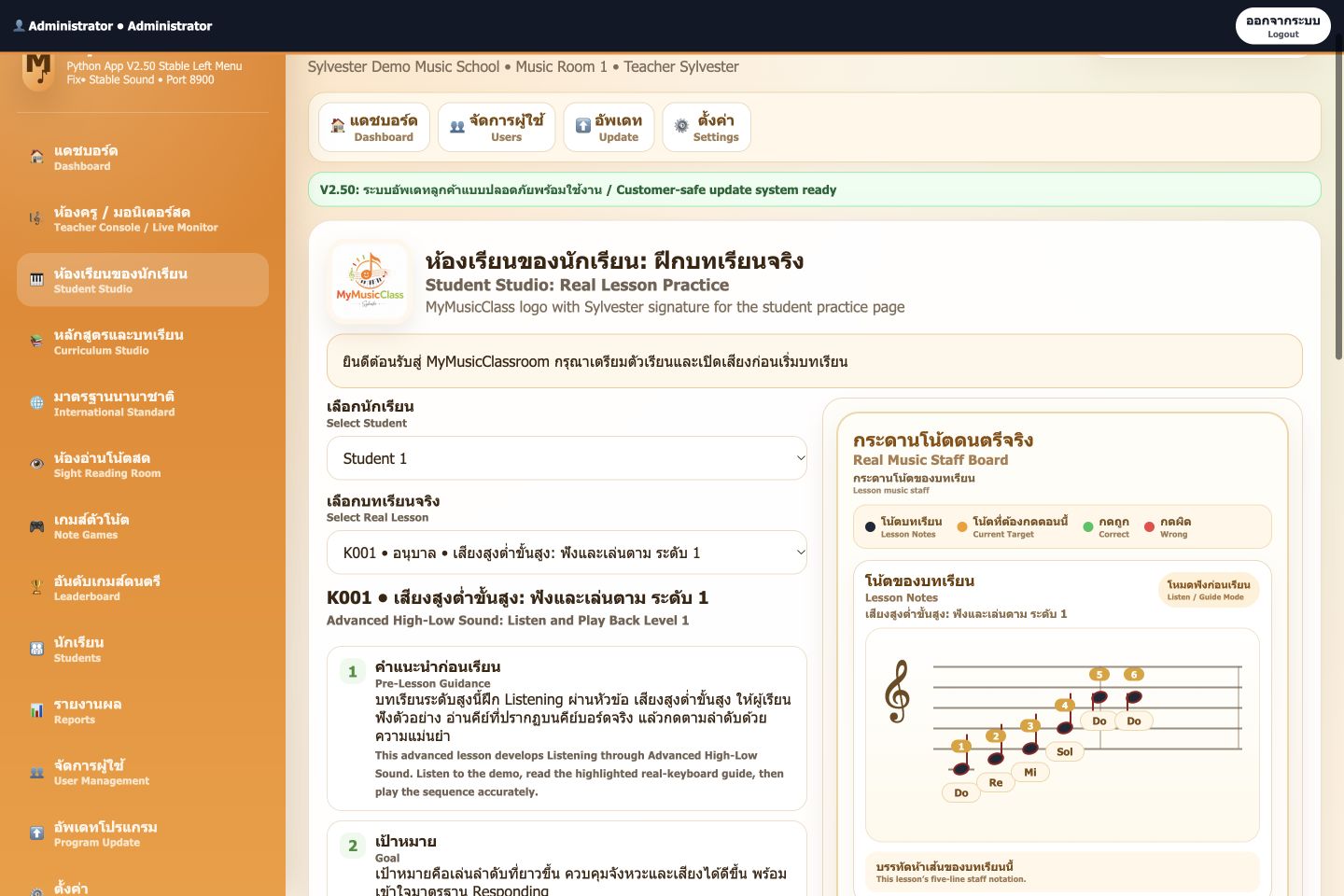
Task: Click the Sight Reading Room eye icon
Action: (x=36, y=465)
